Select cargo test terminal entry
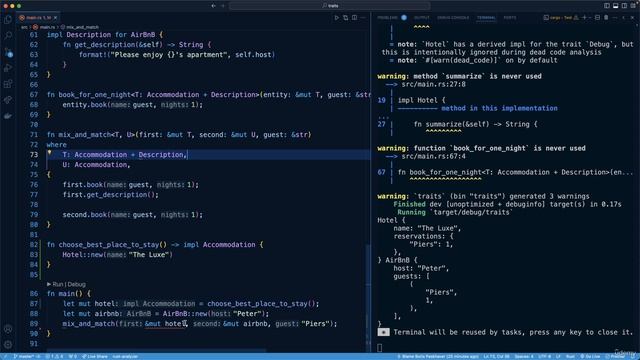The image size is (640, 360). [561, 18]
